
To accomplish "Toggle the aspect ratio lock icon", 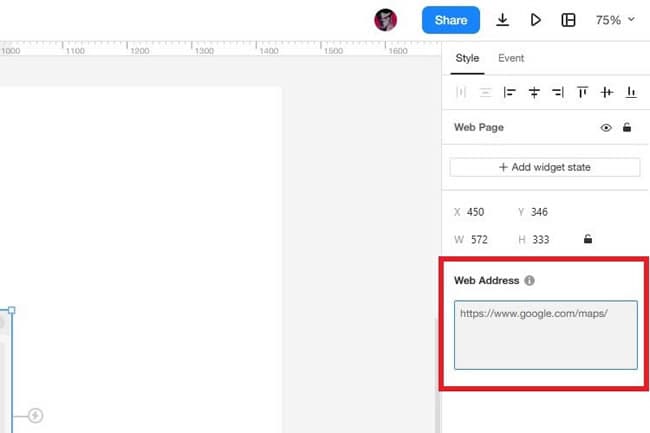I will click(588, 239).
